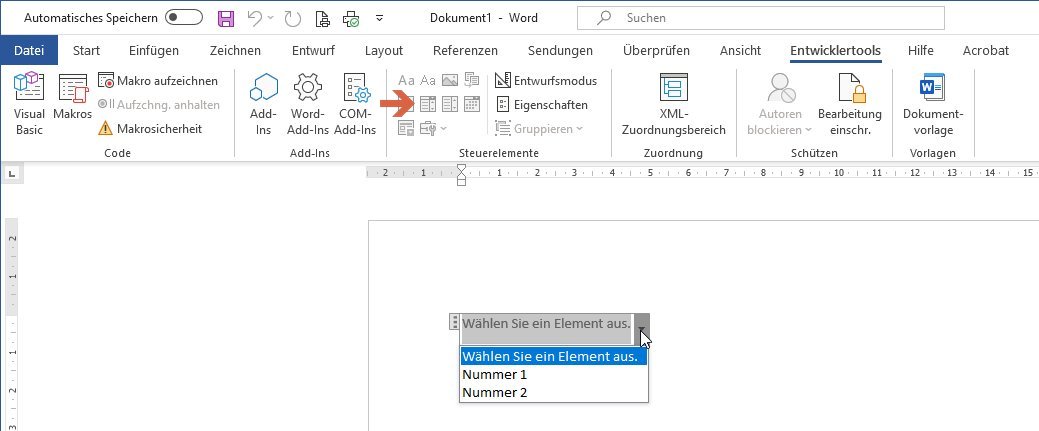This screenshot has height=431, width=1039.
Task: Switch to the Start tab
Action: coord(86,50)
